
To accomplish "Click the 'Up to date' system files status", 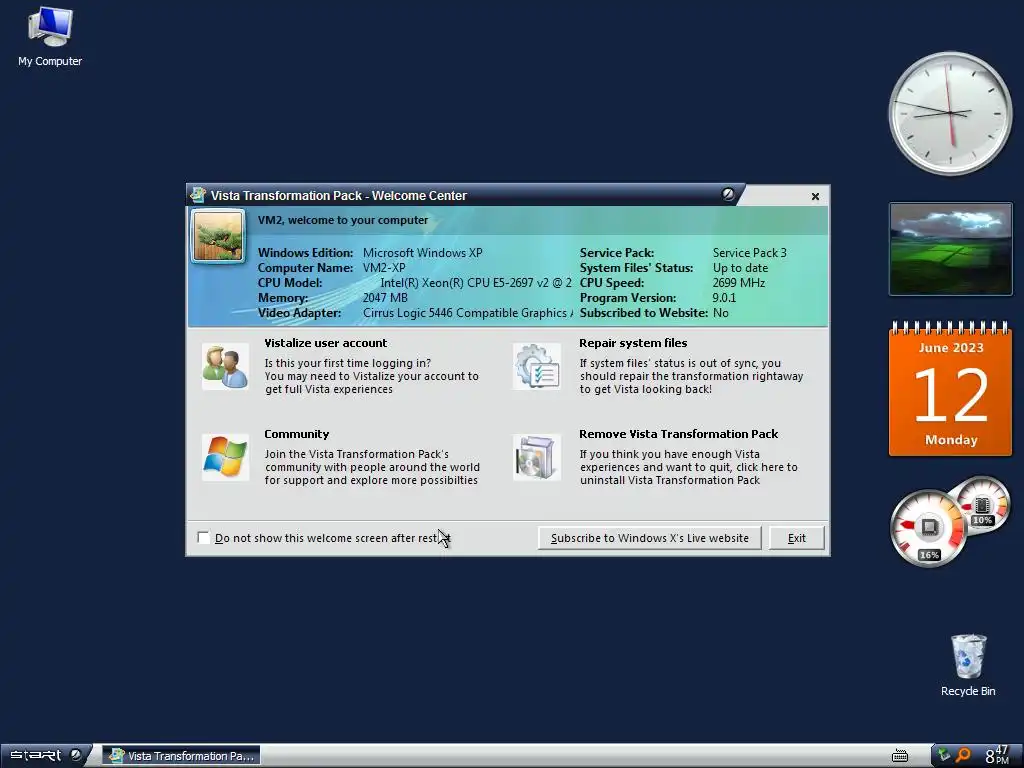I will [x=741, y=268].
